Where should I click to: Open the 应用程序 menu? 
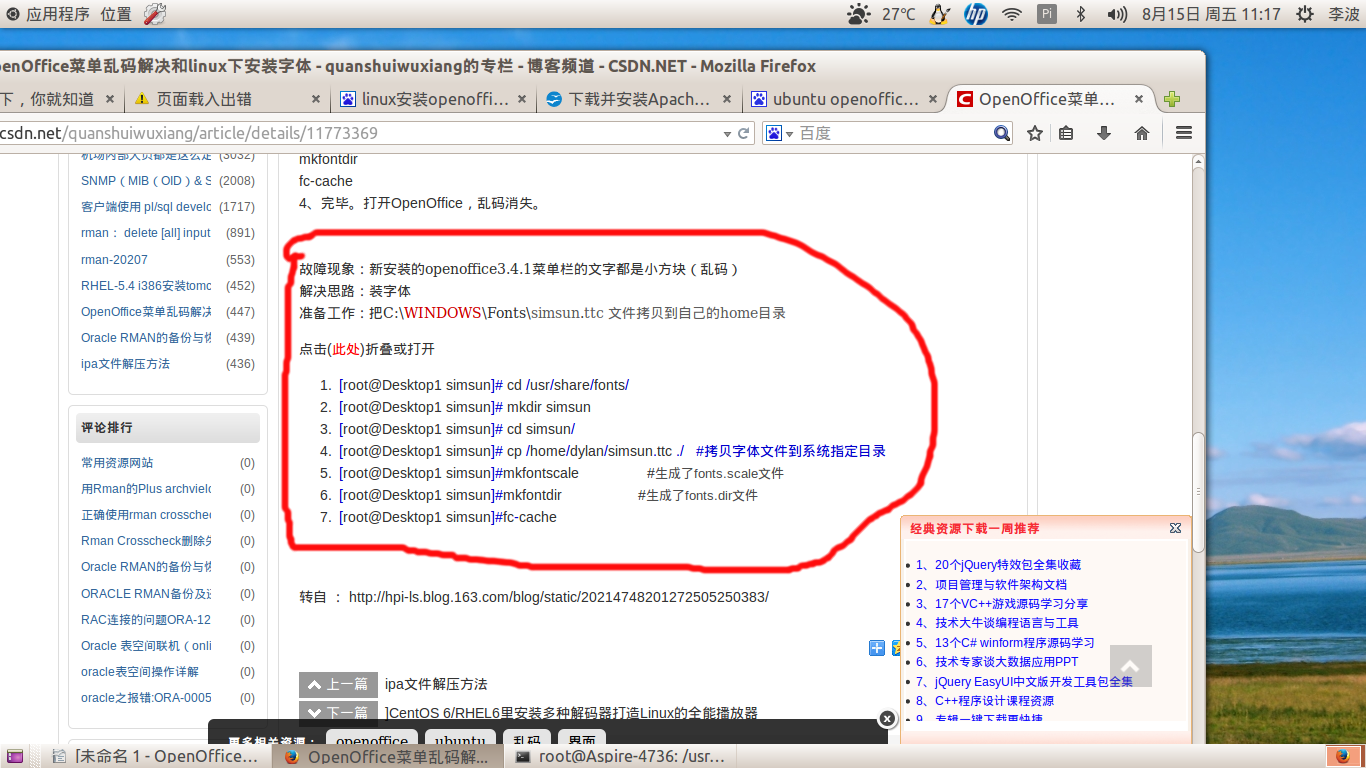pyautogui.click(x=57, y=14)
